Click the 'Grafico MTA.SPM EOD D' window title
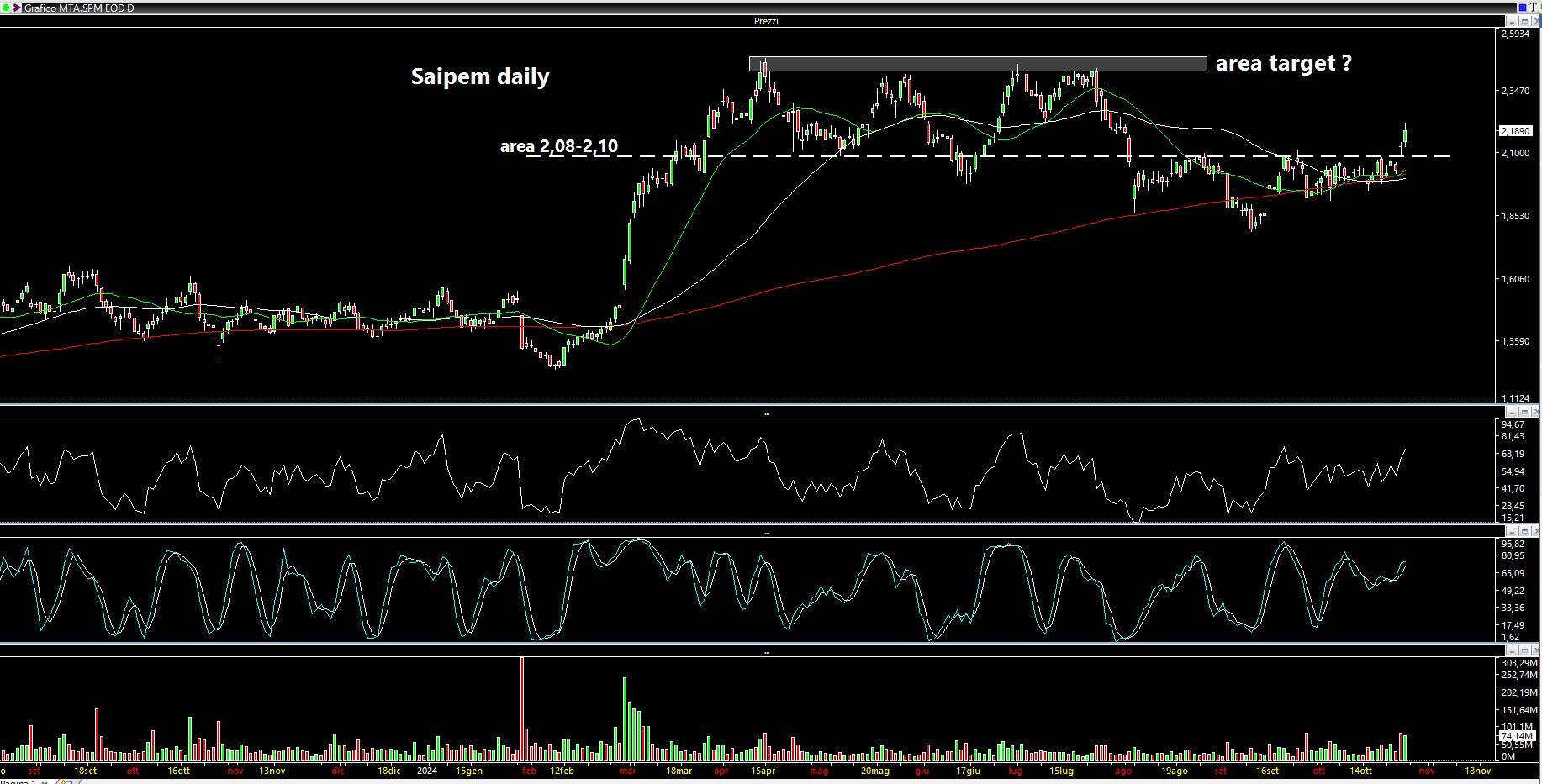The height and width of the screenshot is (784, 1542). click(x=78, y=8)
